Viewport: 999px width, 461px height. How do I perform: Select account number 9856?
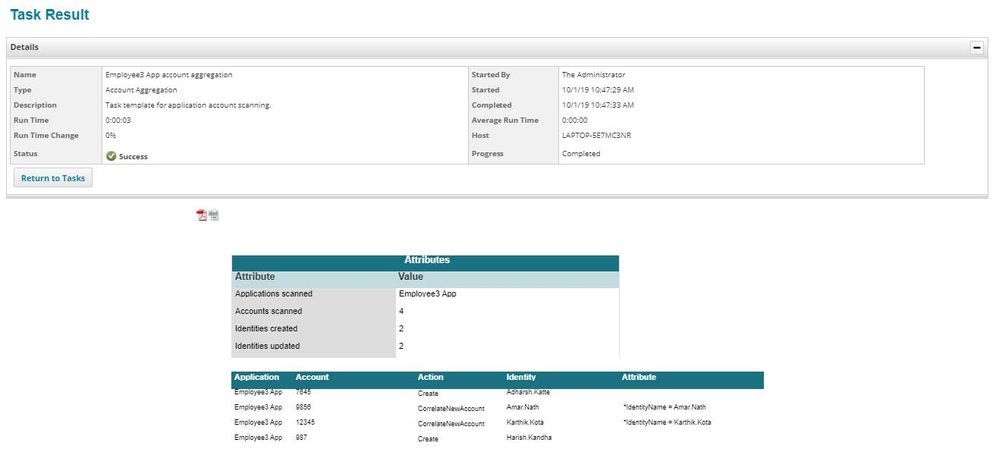(303, 407)
